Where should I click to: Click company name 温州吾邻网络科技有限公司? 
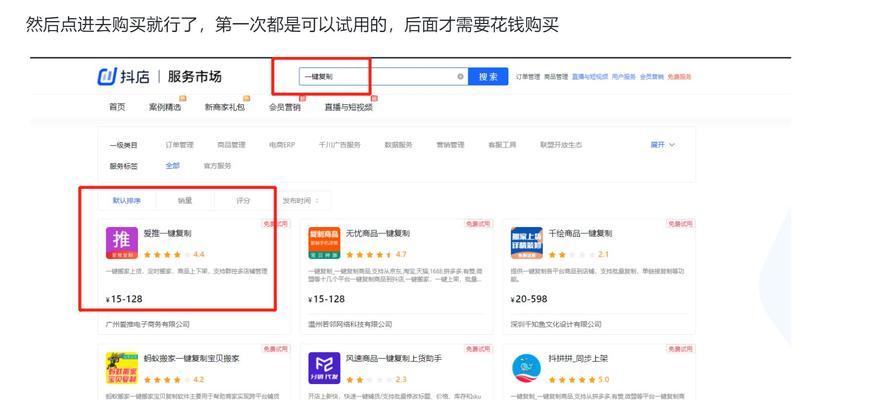pos(350,324)
